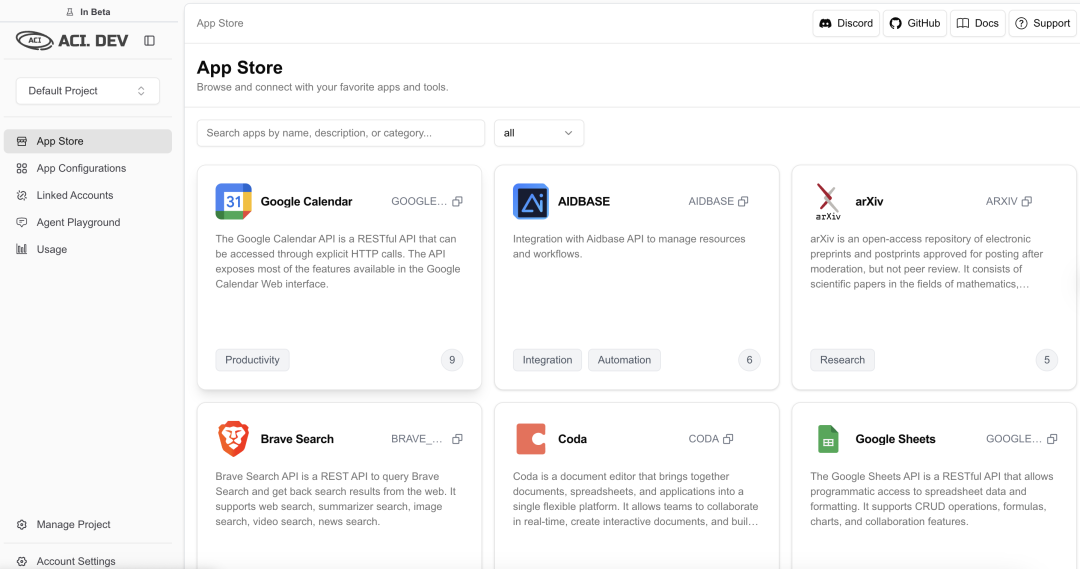Click the AIDBASE app icon
1080x569 pixels.
pos(531,201)
